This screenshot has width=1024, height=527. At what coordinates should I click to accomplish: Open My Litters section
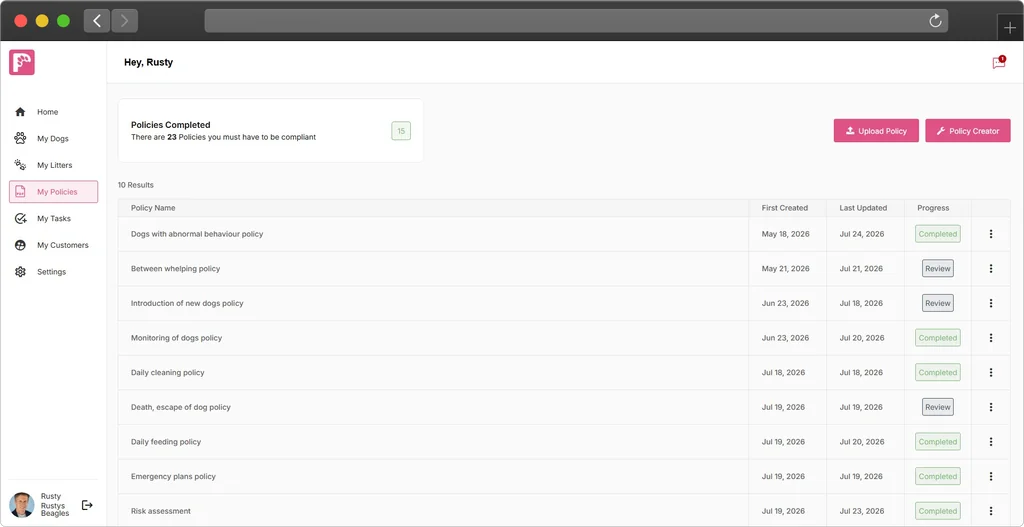tap(54, 165)
